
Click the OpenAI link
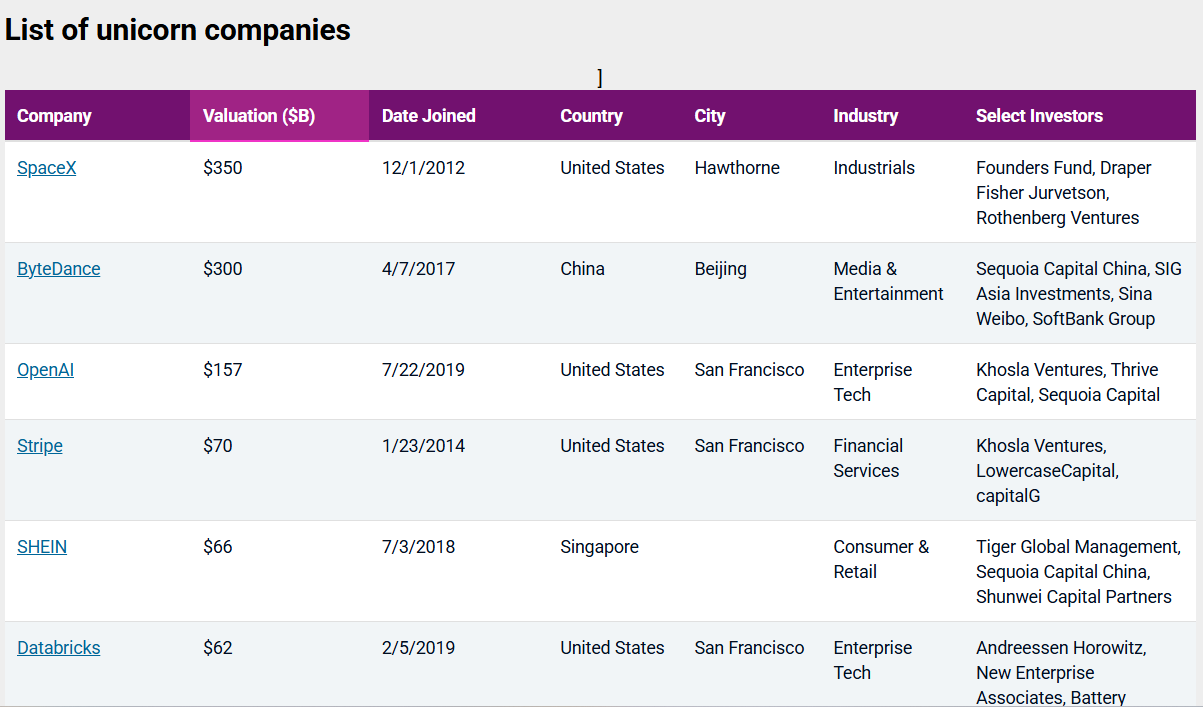(x=45, y=370)
